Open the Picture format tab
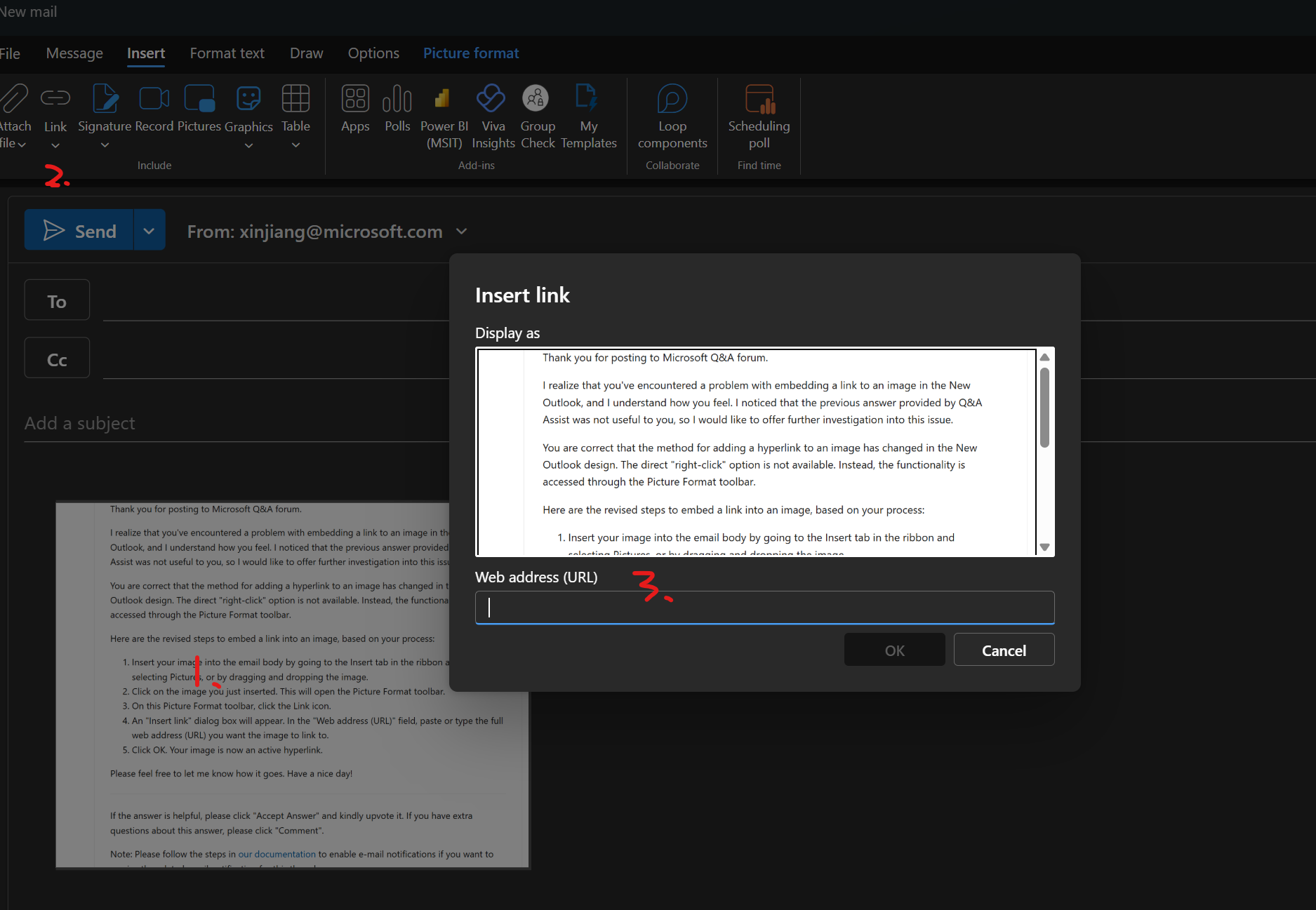The width and height of the screenshot is (1316, 910). click(x=471, y=53)
